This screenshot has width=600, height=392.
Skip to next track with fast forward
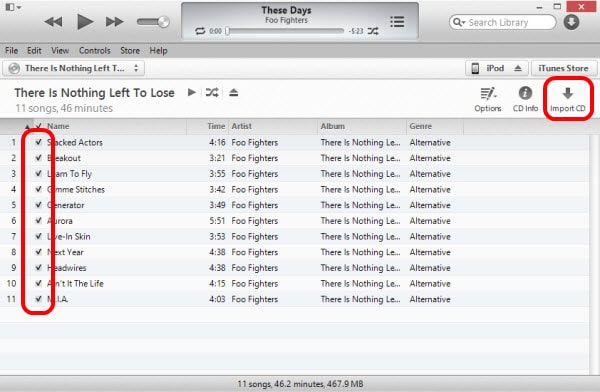114,22
